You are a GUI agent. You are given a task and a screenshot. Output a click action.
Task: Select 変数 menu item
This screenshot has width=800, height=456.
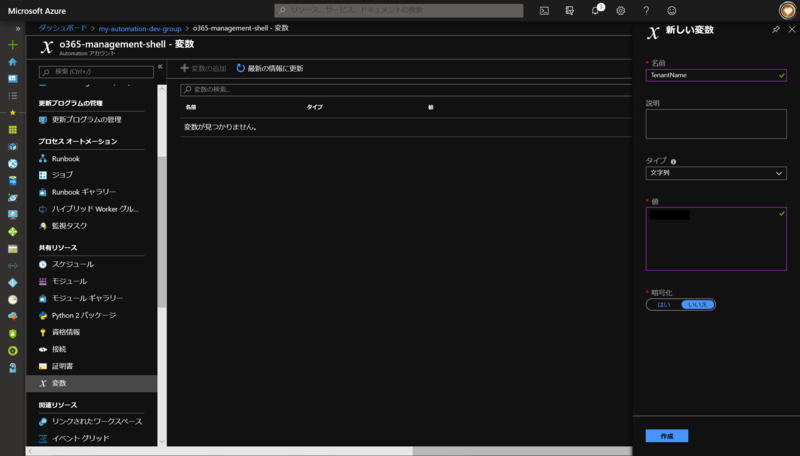(x=92, y=384)
